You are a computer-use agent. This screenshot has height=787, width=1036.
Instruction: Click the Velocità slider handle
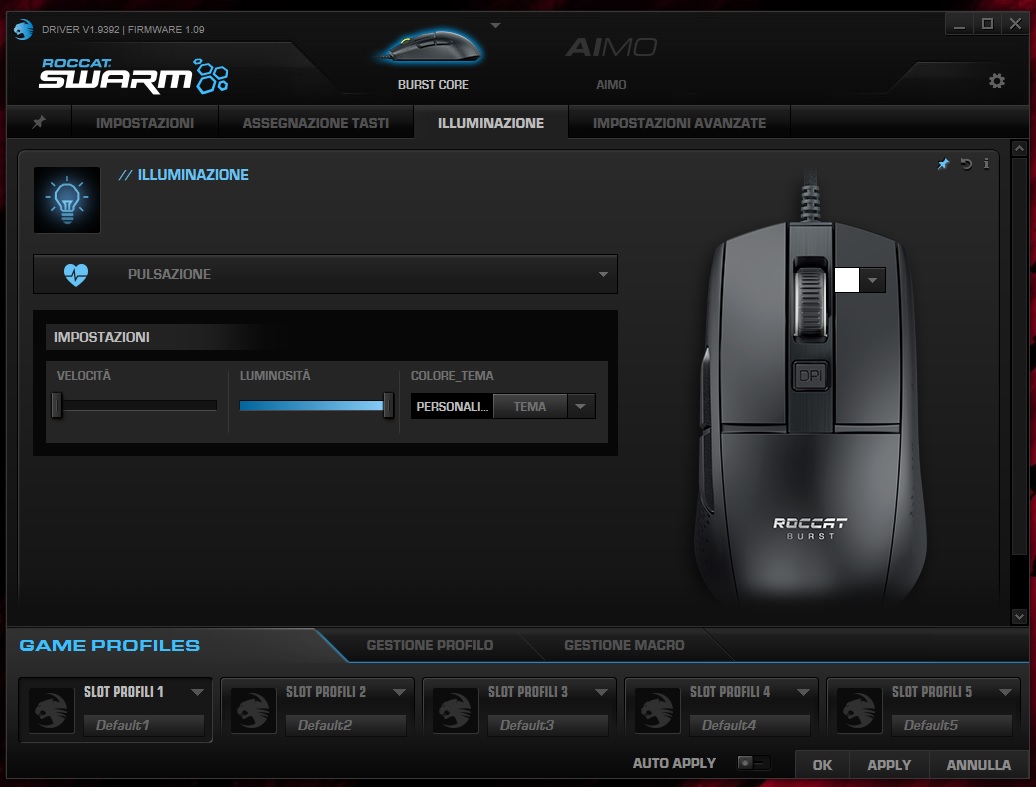point(57,405)
